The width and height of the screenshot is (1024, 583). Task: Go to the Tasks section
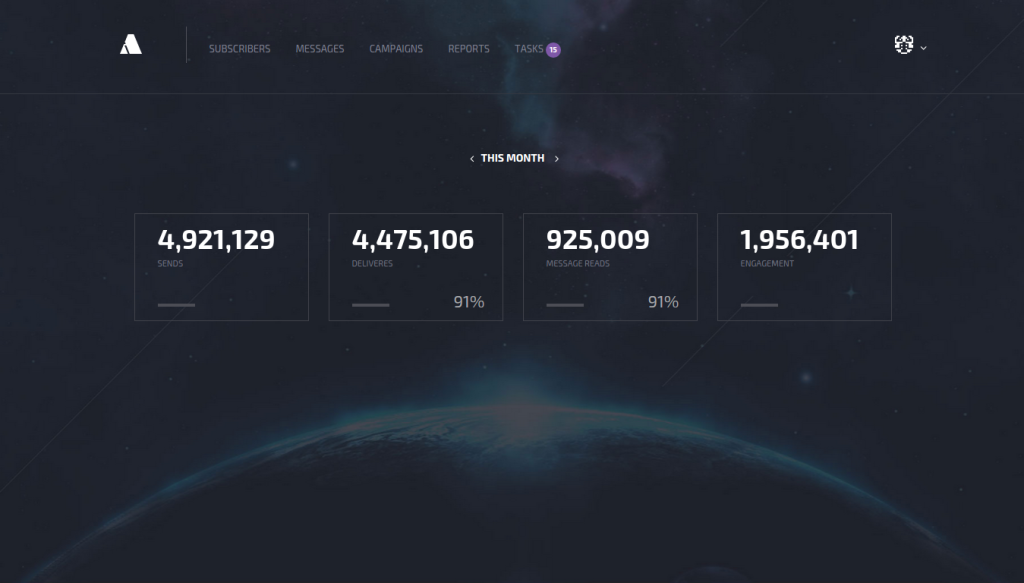(529, 49)
